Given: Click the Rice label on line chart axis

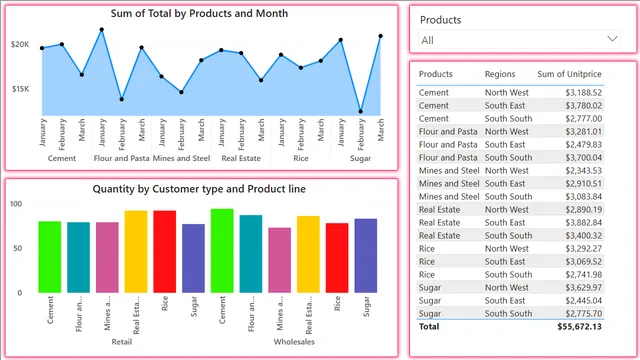Looking at the screenshot, I should tap(301, 158).
